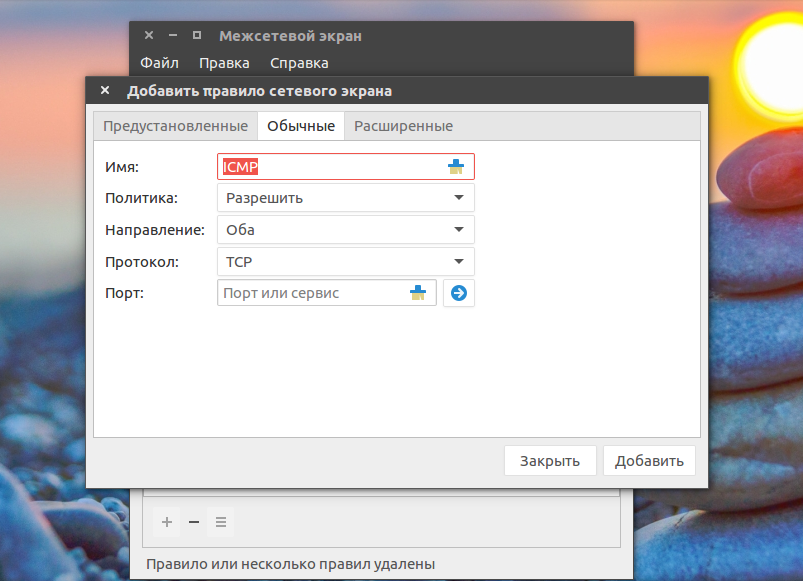Open the Направление dropdown showing Оба
Screen dimensions: 803x581
(x=346, y=229)
